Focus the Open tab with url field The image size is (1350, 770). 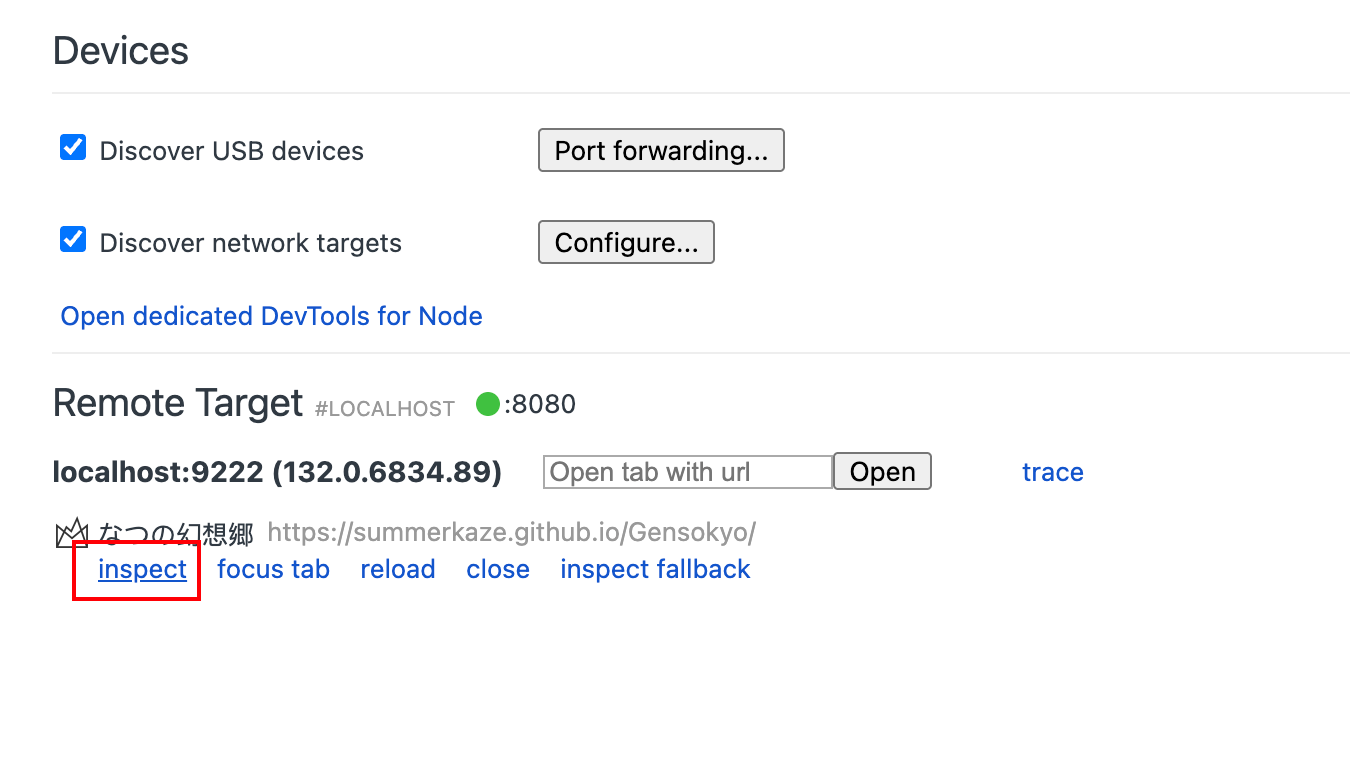tap(687, 472)
